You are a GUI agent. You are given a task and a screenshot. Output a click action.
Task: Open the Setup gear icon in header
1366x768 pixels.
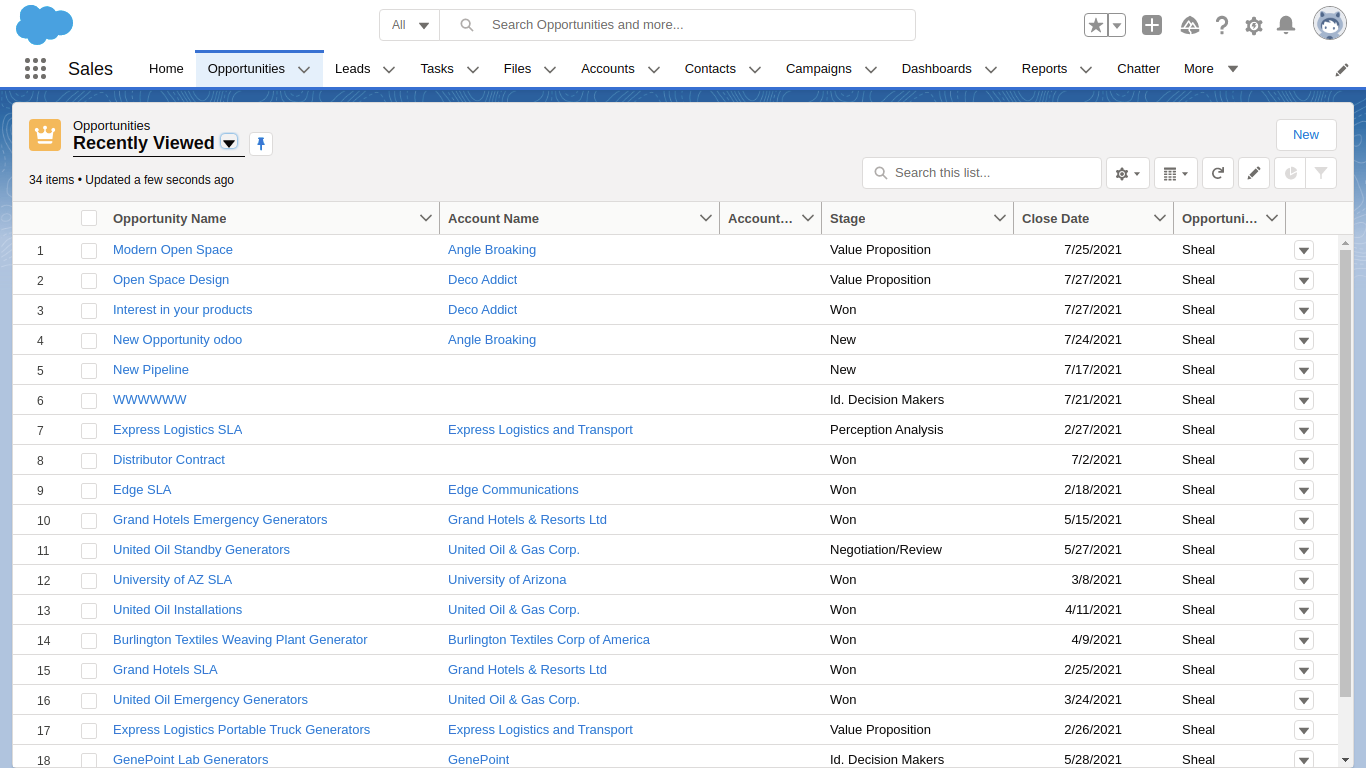click(1254, 25)
